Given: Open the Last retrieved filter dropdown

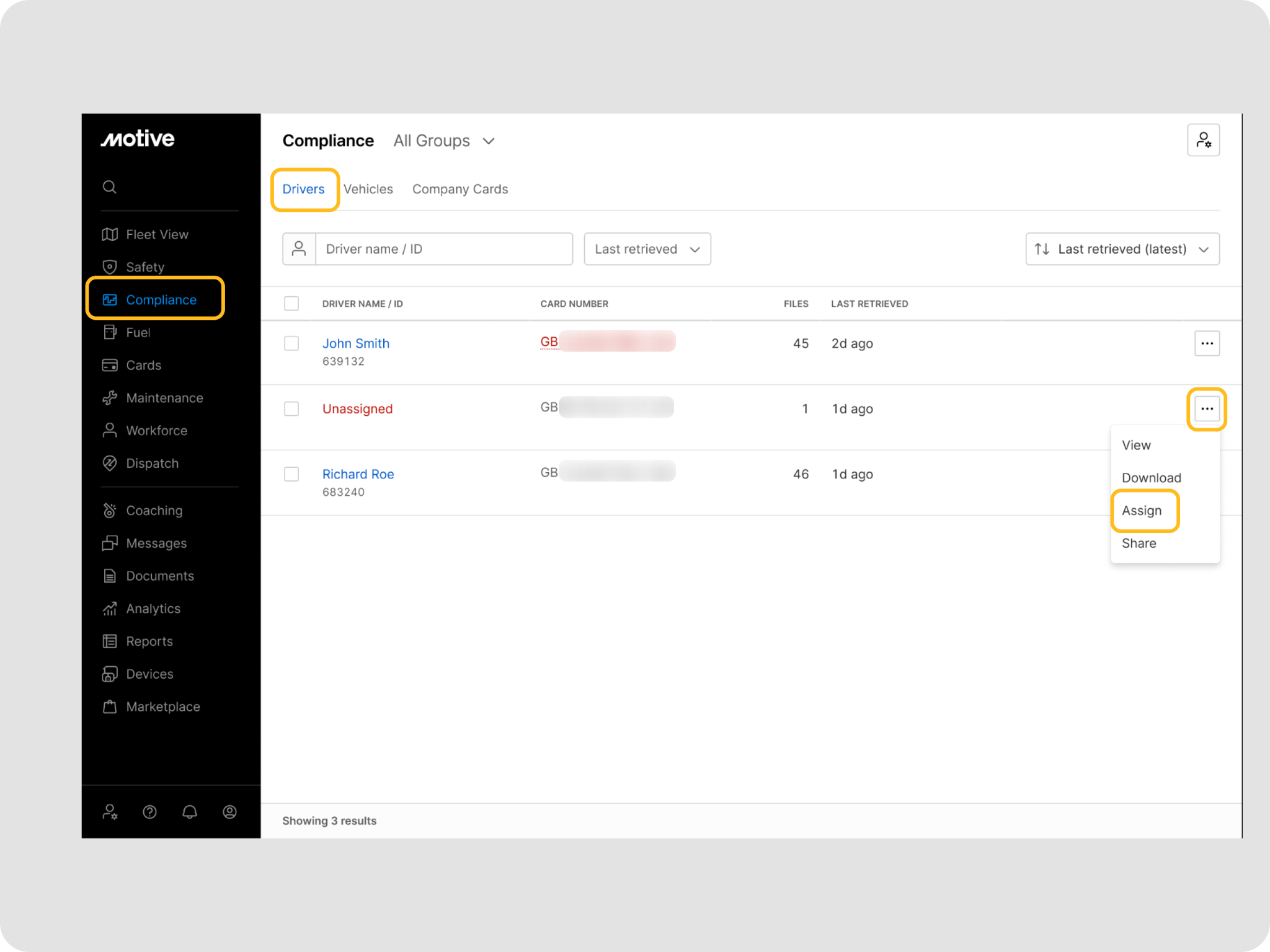Looking at the screenshot, I should click(647, 249).
